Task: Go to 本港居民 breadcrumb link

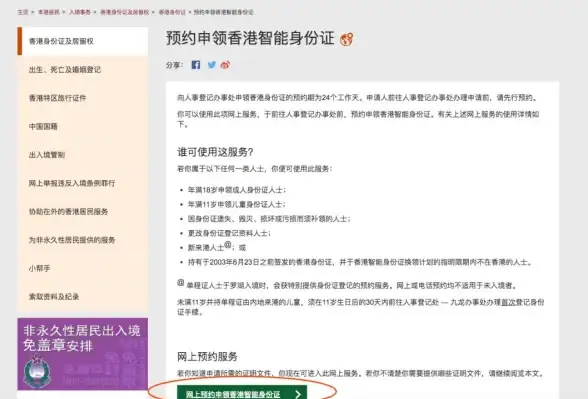Action: [x=49, y=12]
